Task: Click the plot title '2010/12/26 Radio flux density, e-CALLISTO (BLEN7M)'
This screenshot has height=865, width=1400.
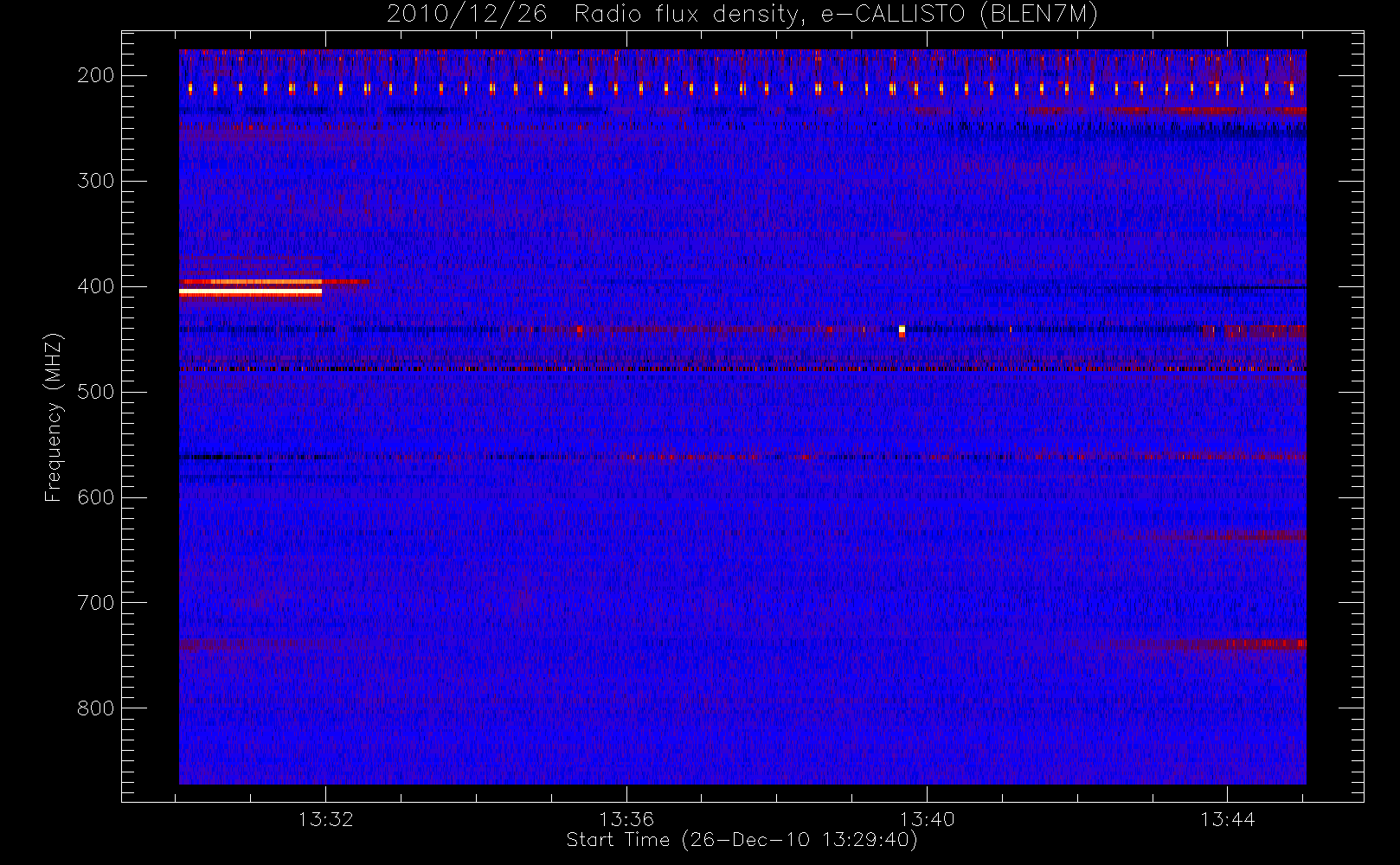Action: (x=742, y=15)
